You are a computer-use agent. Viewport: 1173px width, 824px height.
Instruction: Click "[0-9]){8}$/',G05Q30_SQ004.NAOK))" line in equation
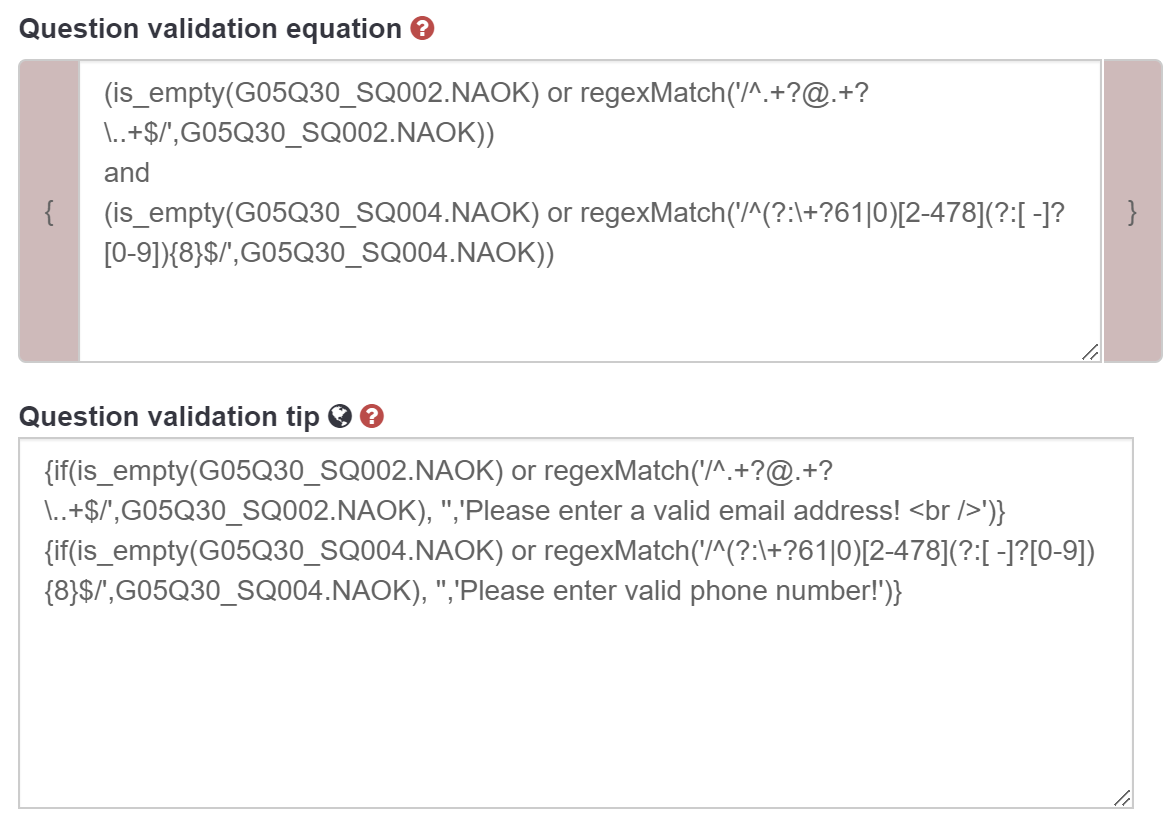coord(330,254)
